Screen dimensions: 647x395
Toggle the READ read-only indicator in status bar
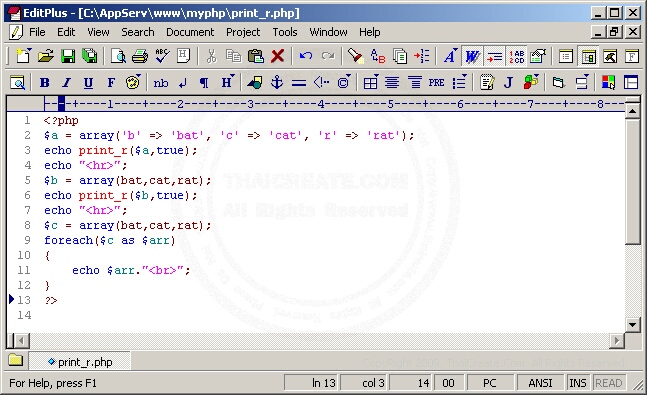coord(608,383)
